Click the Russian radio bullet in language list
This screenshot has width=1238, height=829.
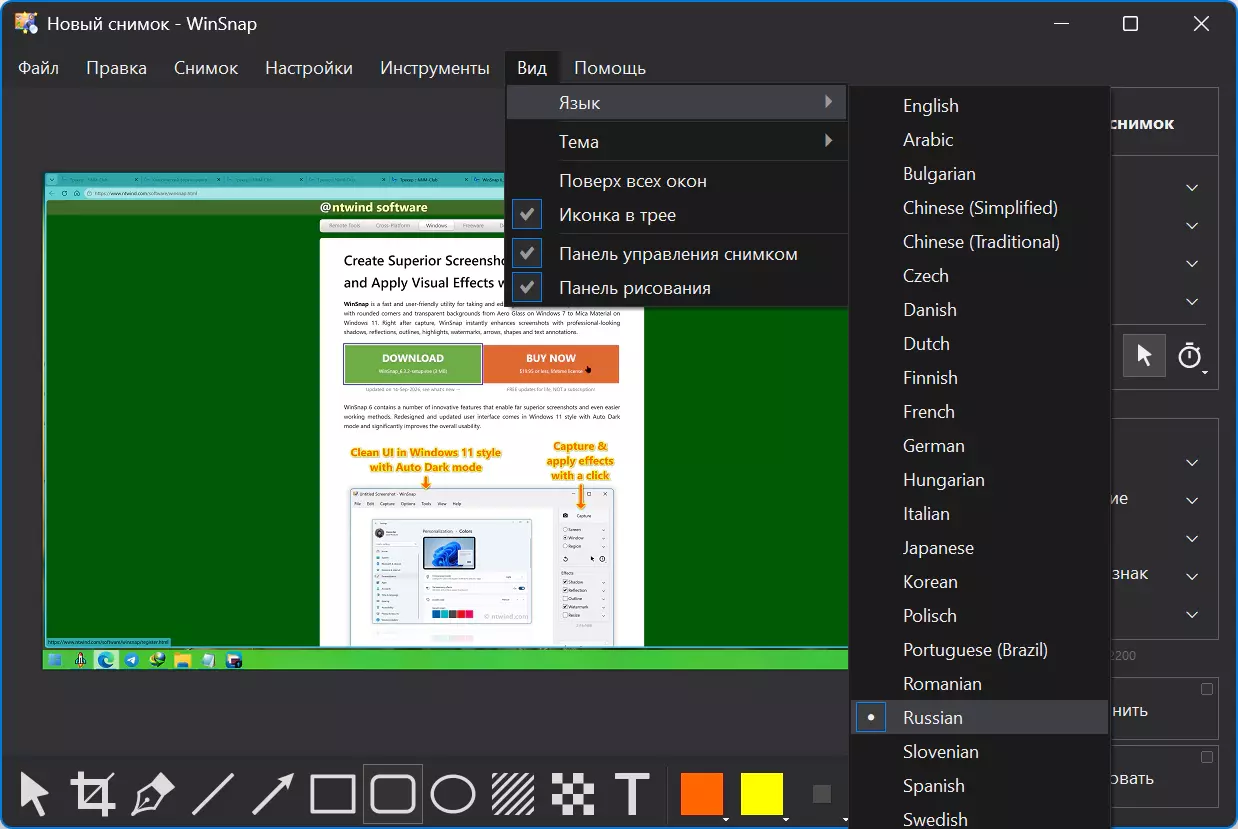(x=871, y=717)
